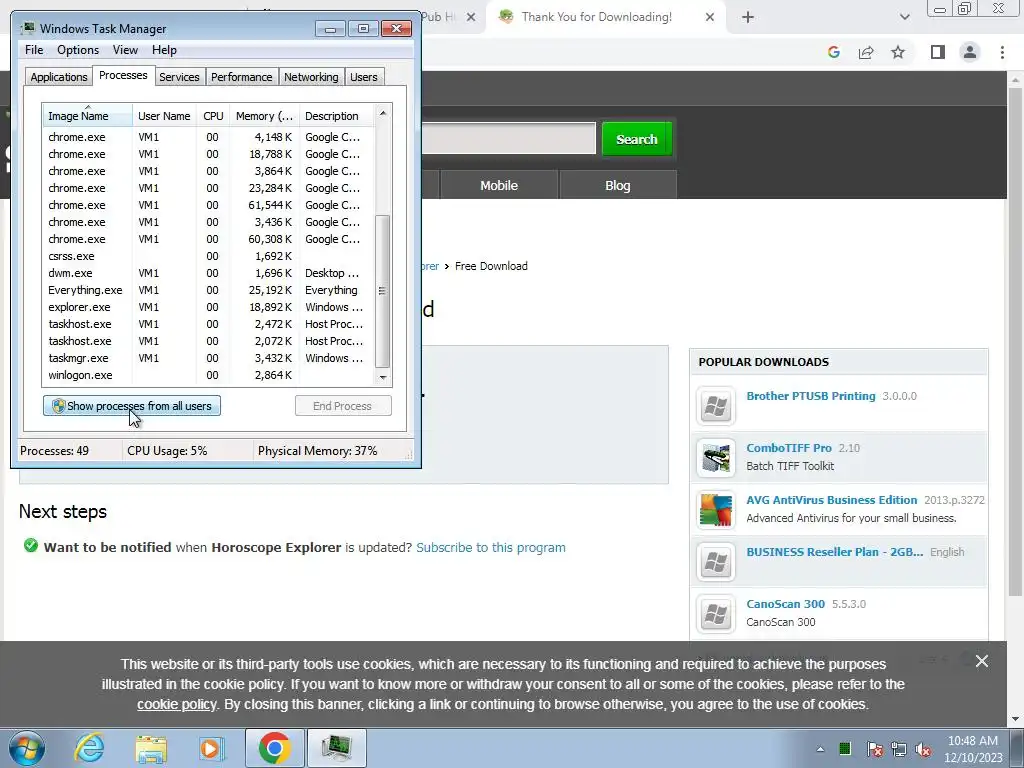Open the Windows Start menu
The width and height of the screenshot is (1024, 768).
pos(26,748)
